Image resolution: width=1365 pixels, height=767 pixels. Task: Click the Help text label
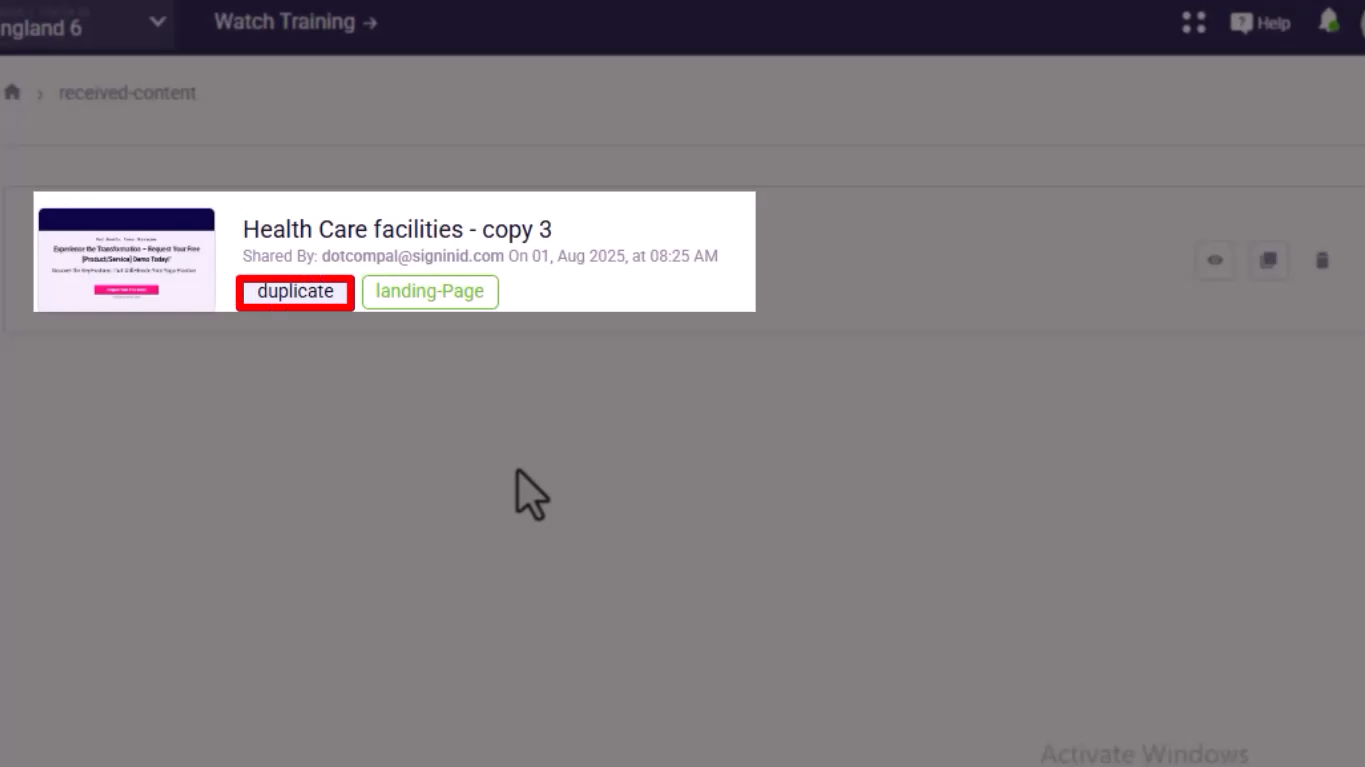[1274, 23]
